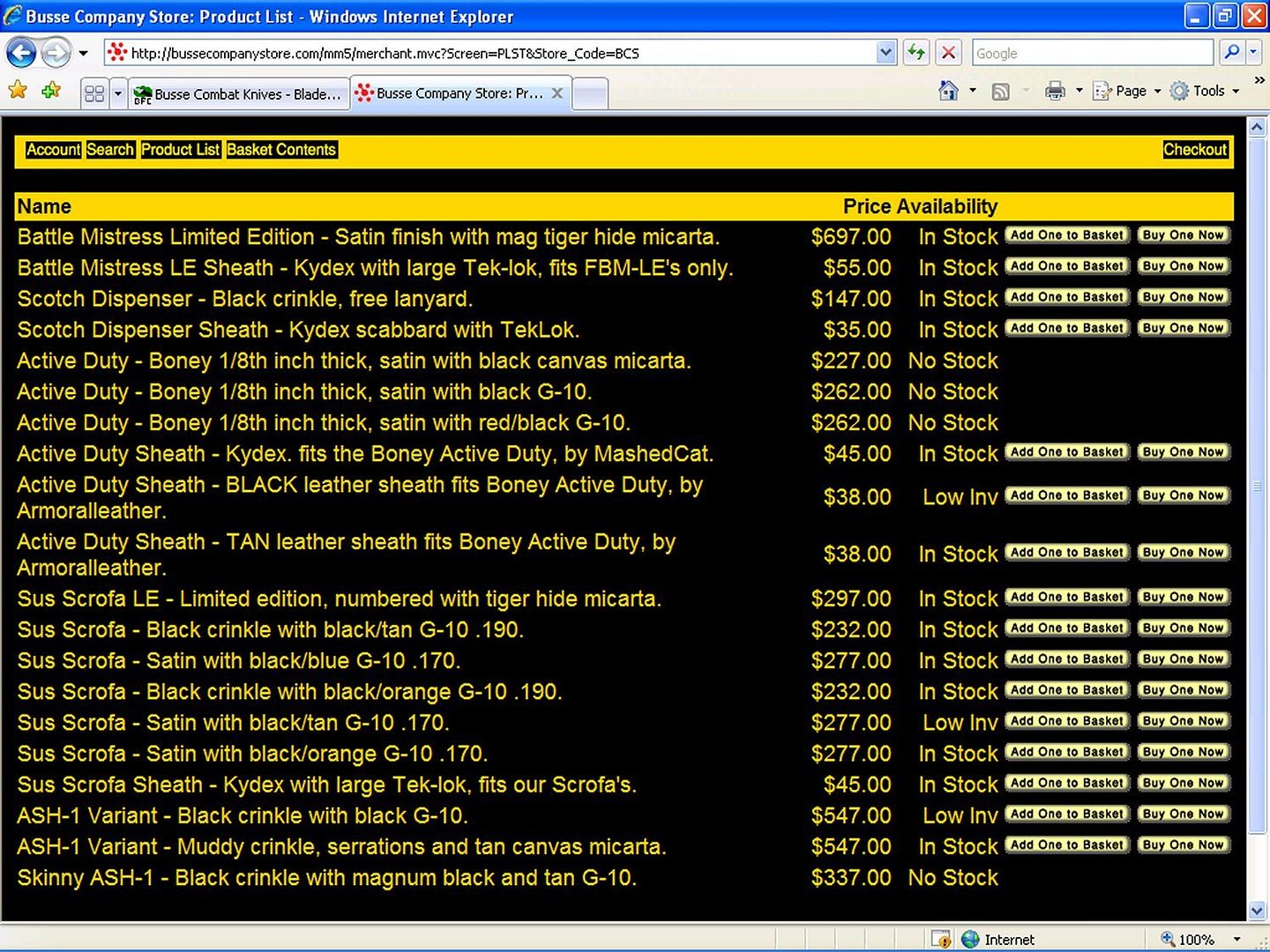Image resolution: width=1270 pixels, height=952 pixels.
Task: Click the Name column header
Action: click(x=44, y=206)
